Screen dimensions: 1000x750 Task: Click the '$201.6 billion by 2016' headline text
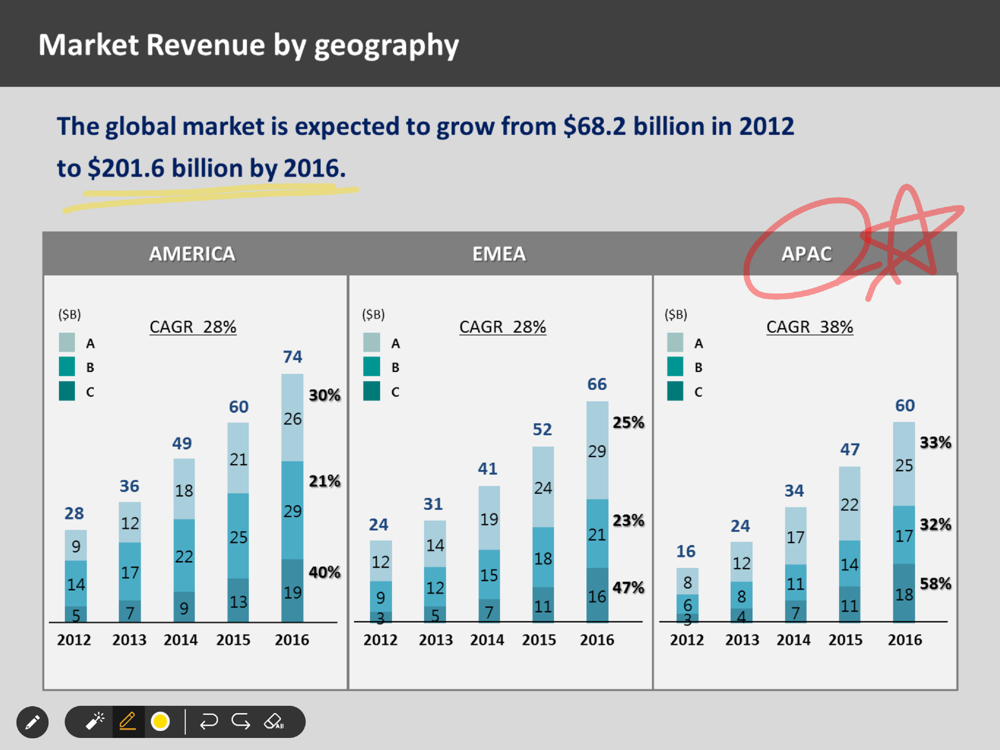tap(215, 168)
